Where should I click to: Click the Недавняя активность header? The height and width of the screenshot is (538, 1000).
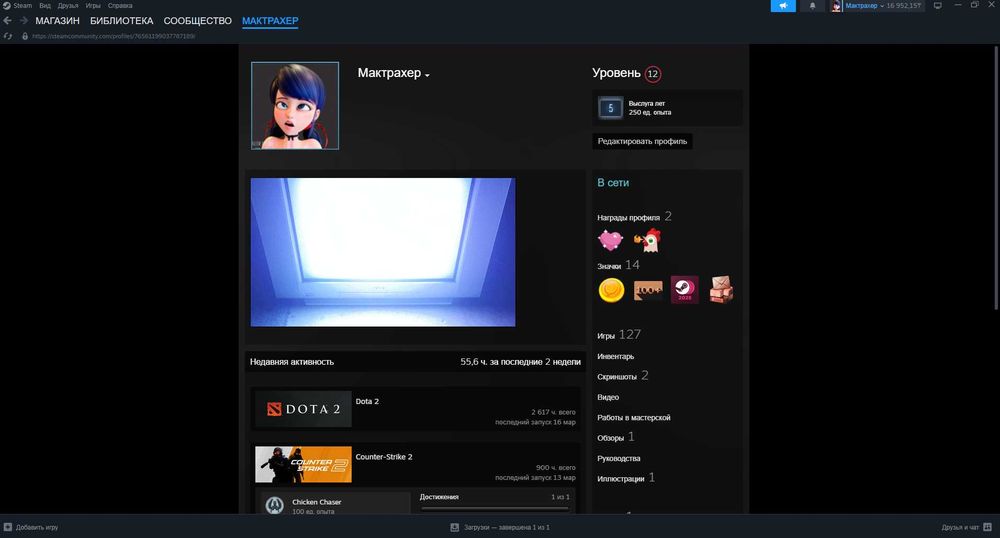coord(291,361)
